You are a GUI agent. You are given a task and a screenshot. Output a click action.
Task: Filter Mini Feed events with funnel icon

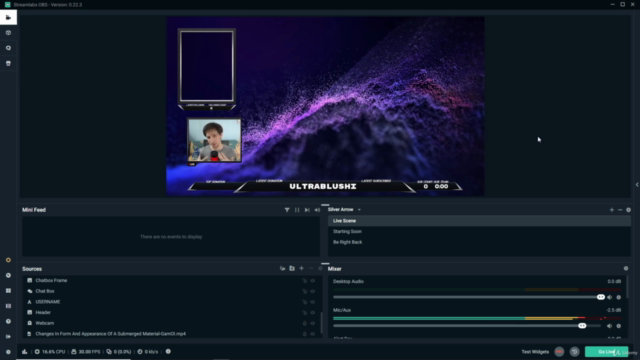pos(287,210)
